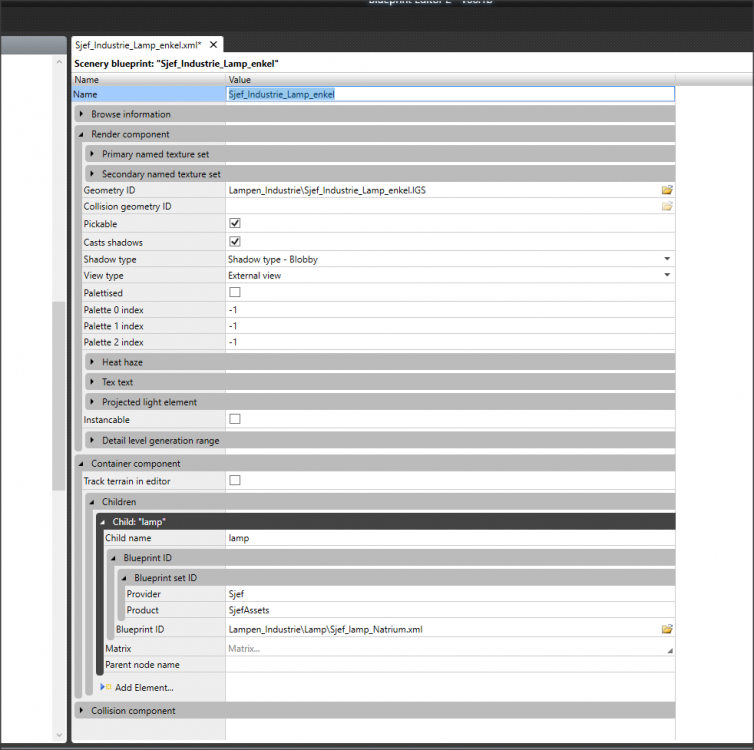Screen dimensions: 754x750
Task: Enable the Instancable checkbox
Action: tap(235, 419)
